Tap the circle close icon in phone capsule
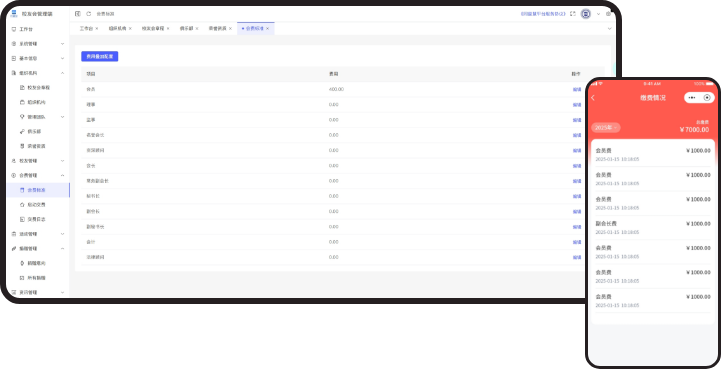The height and width of the screenshot is (369, 721). coord(707,98)
